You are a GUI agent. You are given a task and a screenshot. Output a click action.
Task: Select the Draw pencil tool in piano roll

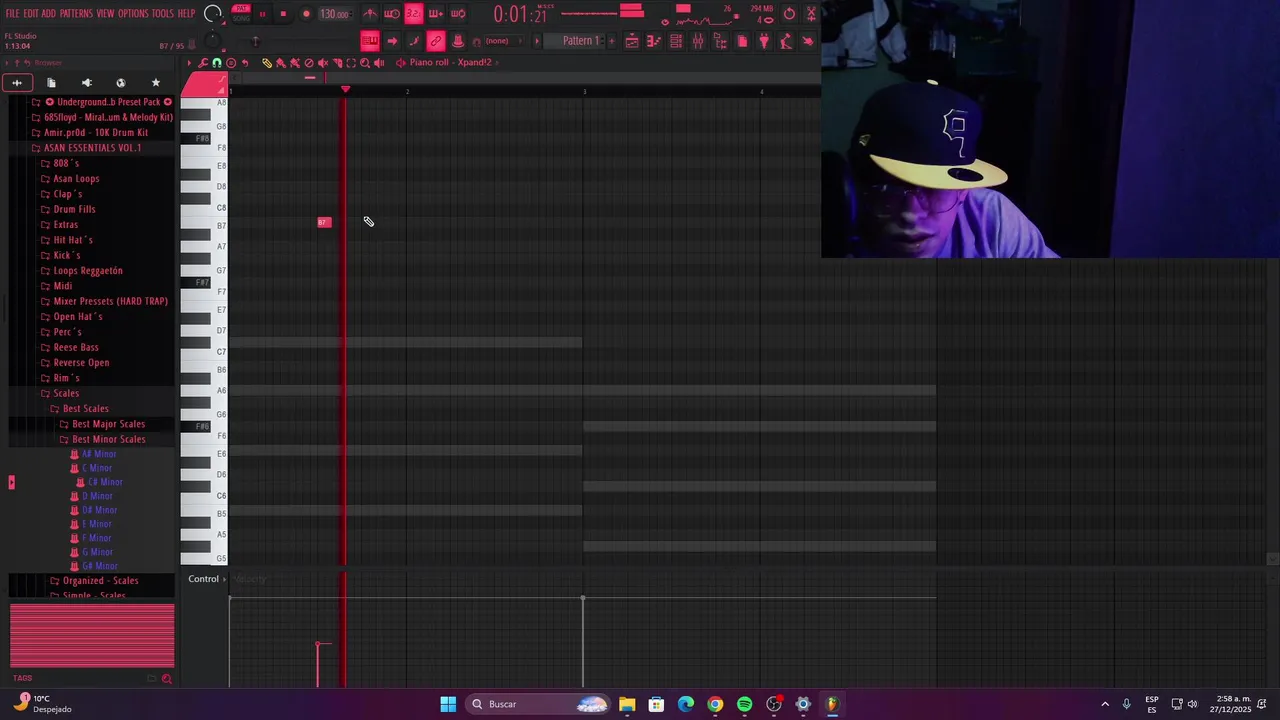tap(267, 63)
